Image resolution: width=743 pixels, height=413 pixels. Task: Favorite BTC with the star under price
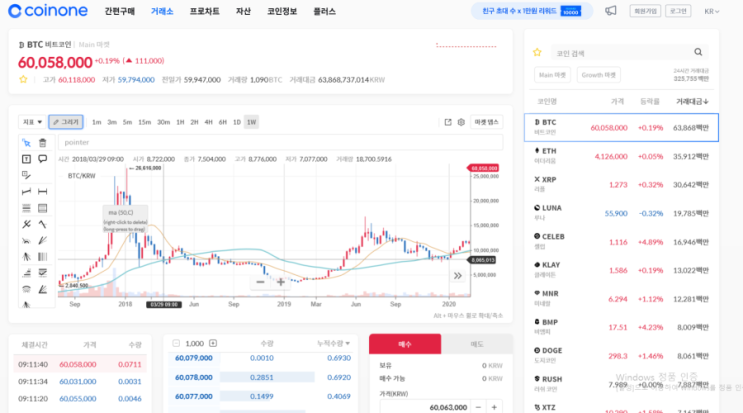pos(23,80)
